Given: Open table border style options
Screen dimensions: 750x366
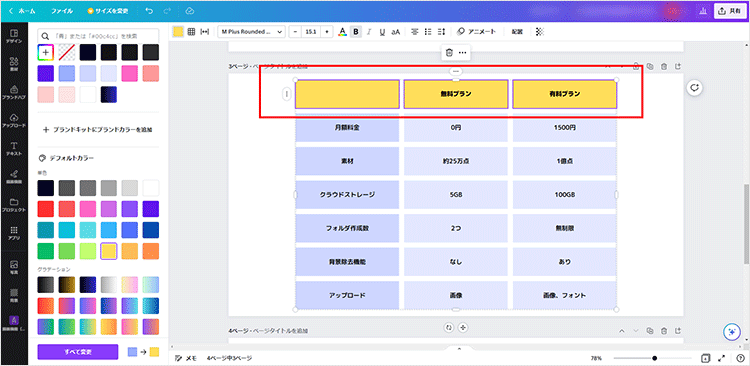Looking at the screenshot, I should pos(191,32).
